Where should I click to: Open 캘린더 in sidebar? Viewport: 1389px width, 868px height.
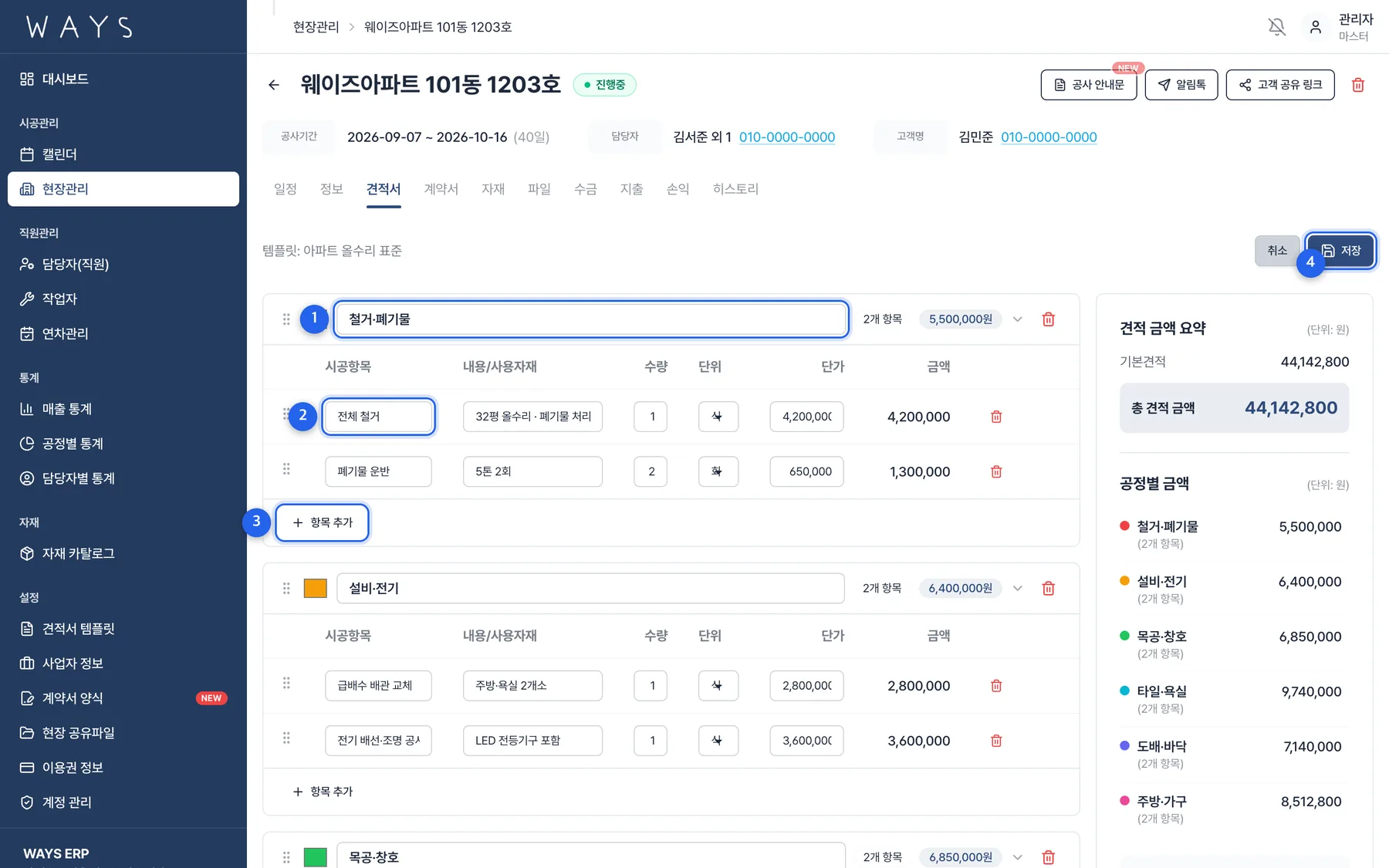coord(123,154)
